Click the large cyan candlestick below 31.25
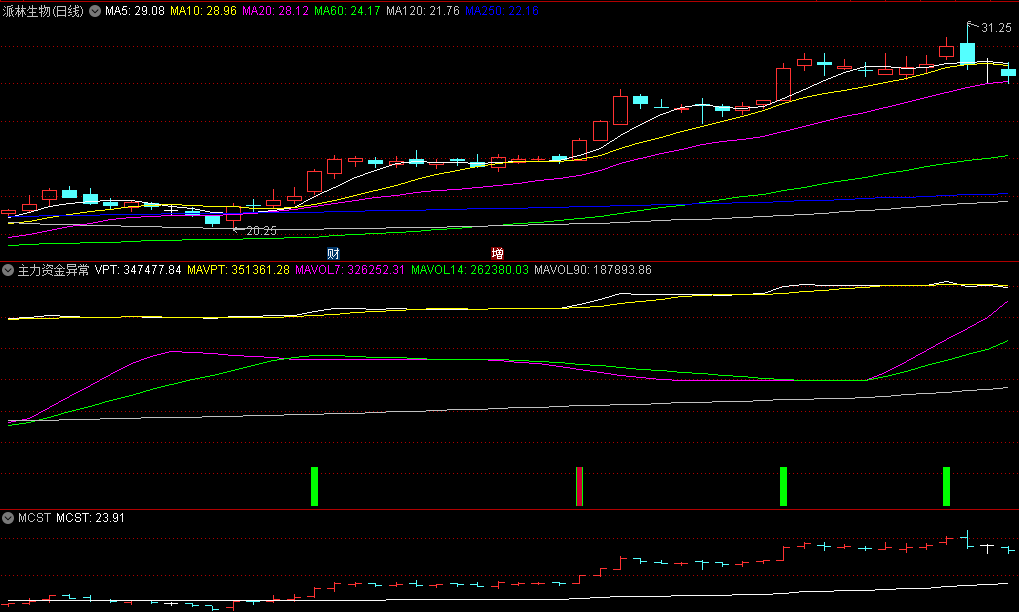The image size is (1019, 612). coord(967,53)
